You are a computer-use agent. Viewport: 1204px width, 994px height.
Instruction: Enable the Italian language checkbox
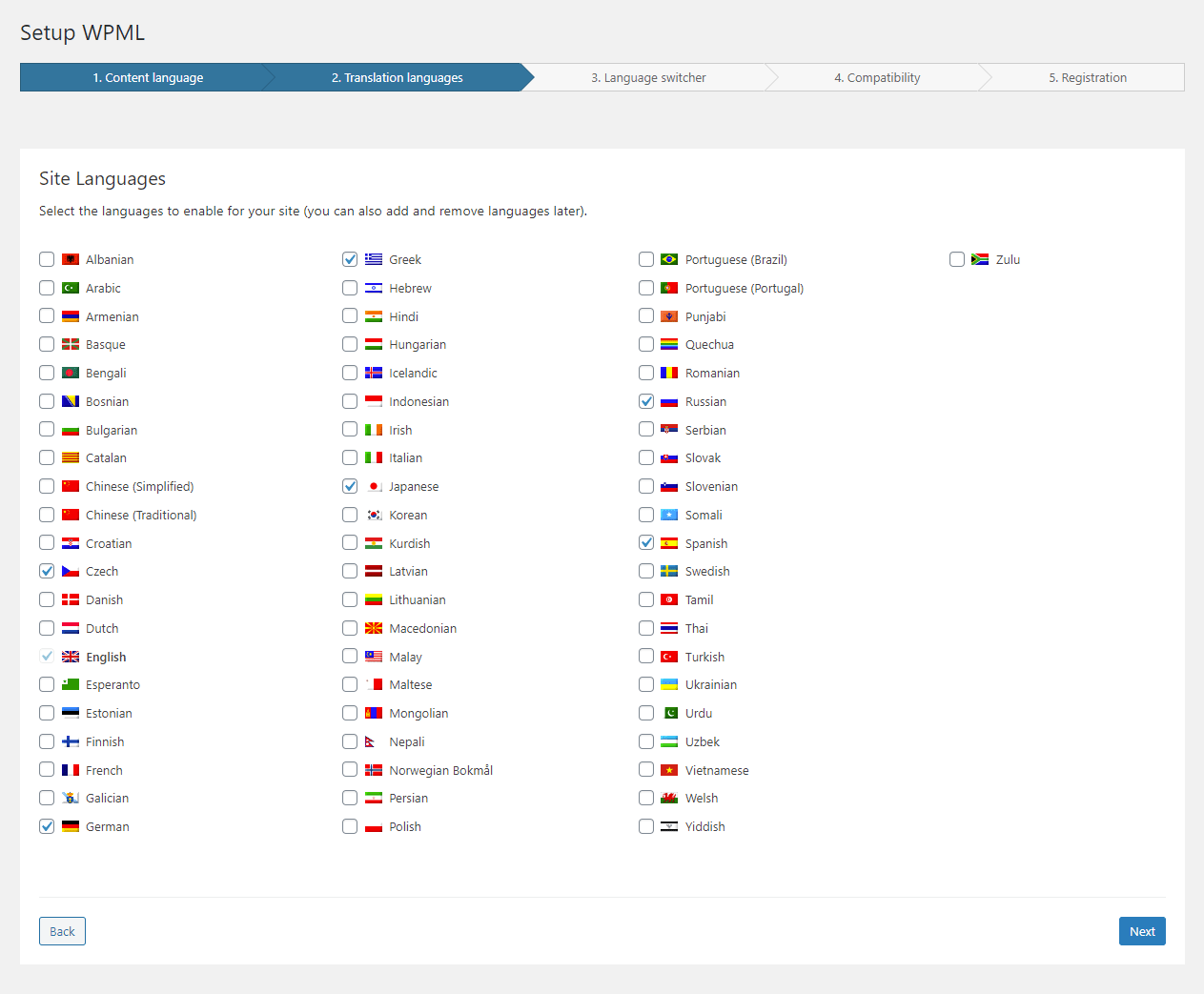[350, 457]
